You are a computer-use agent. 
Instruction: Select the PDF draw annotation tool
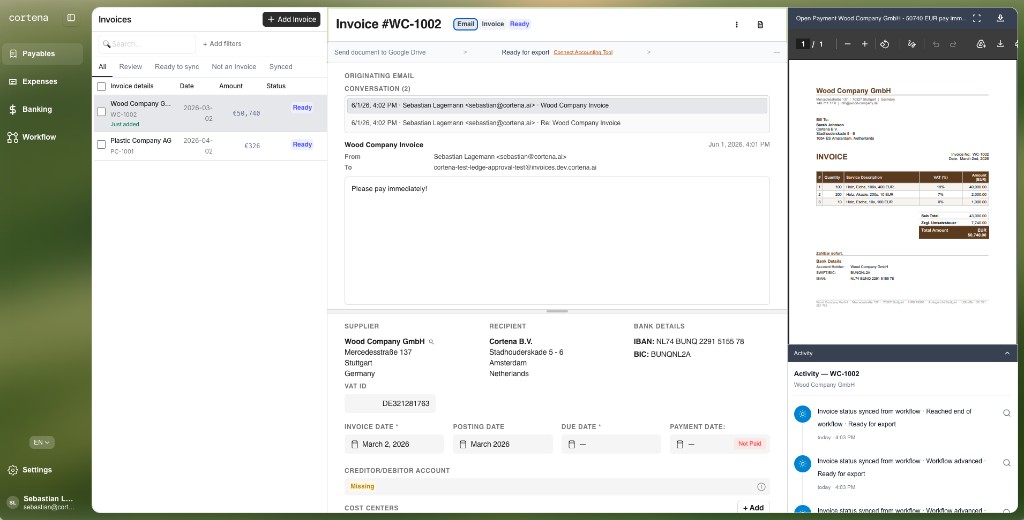(912, 44)
